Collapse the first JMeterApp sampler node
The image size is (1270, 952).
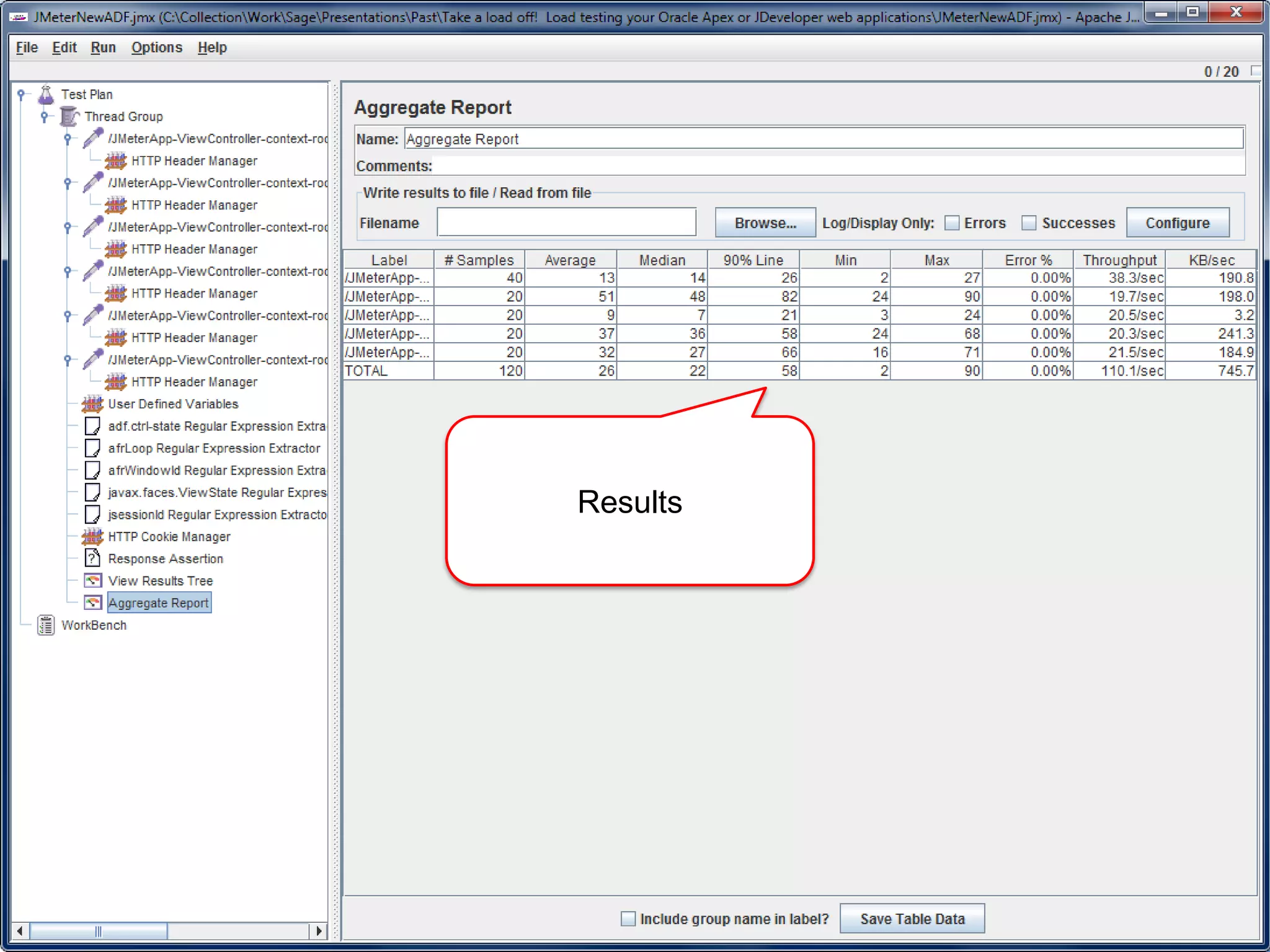tap(68, 139)
